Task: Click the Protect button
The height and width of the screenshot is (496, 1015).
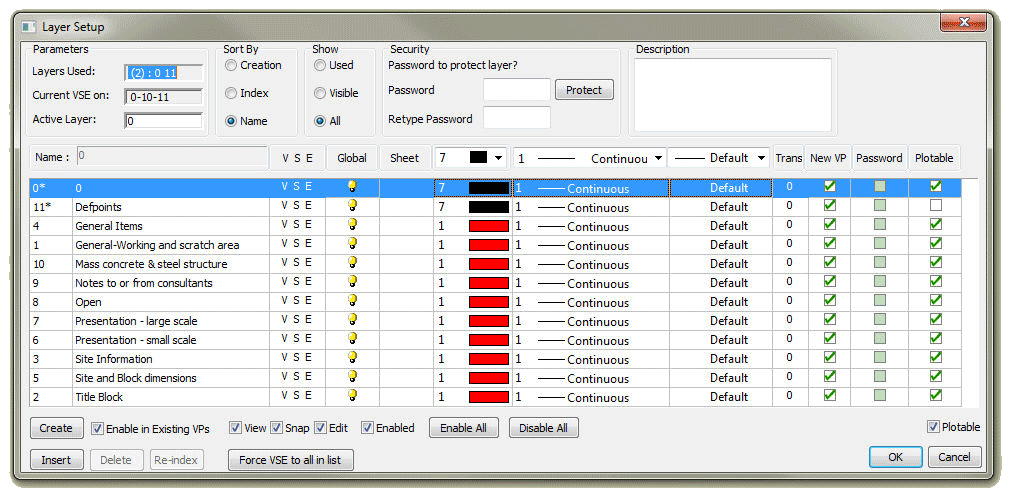Action: (x=583, y=90)
